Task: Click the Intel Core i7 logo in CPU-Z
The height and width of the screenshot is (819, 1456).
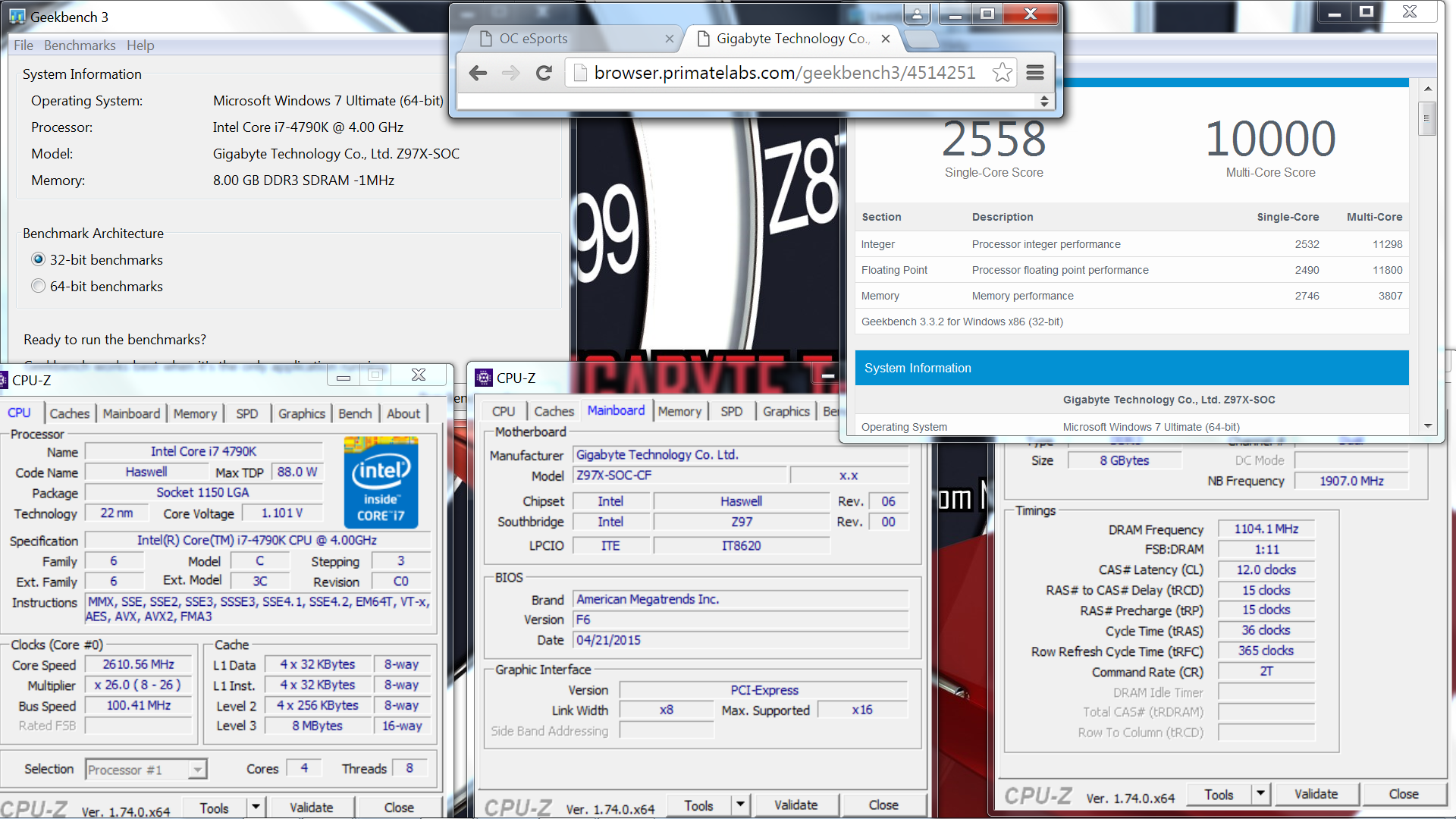Action: point(381,482)
